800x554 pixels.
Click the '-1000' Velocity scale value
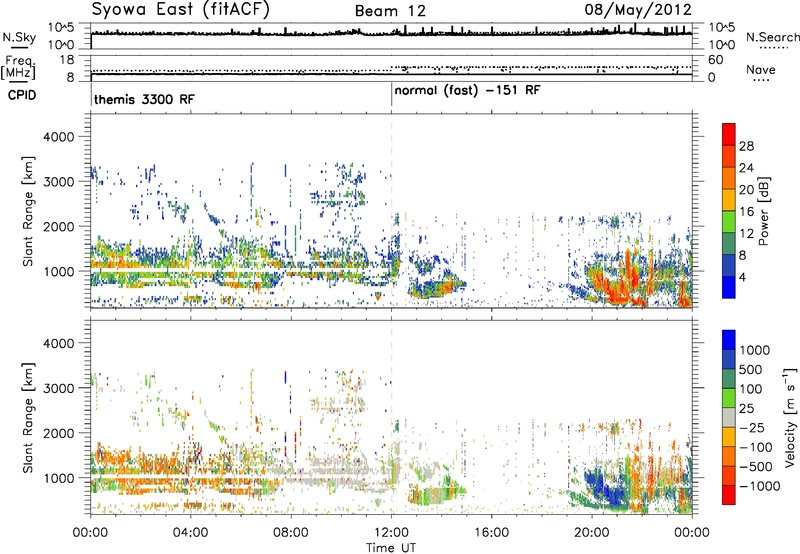[x=759, y=486]
